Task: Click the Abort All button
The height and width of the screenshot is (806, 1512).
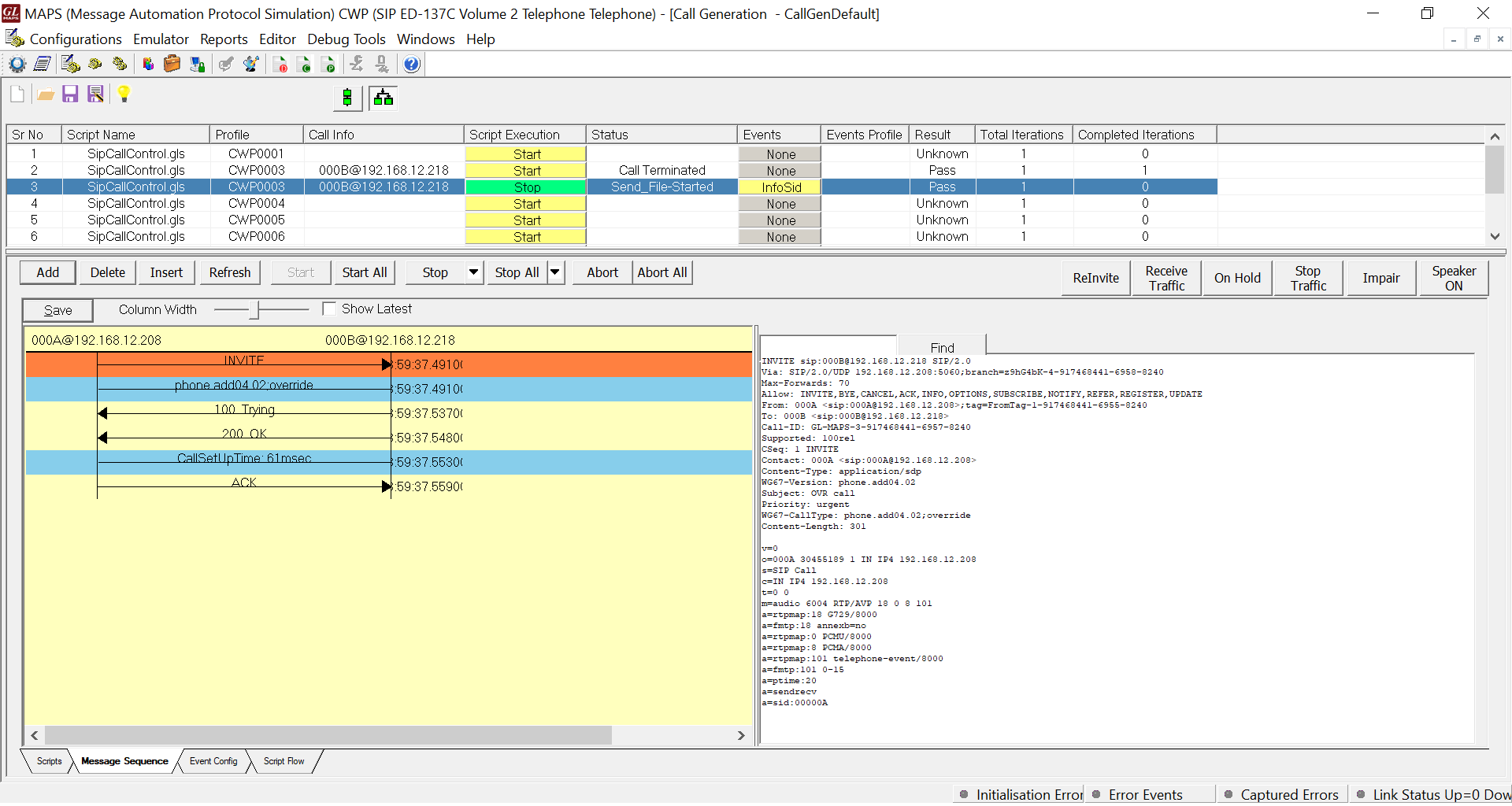Action: click(x=662, y=272)
